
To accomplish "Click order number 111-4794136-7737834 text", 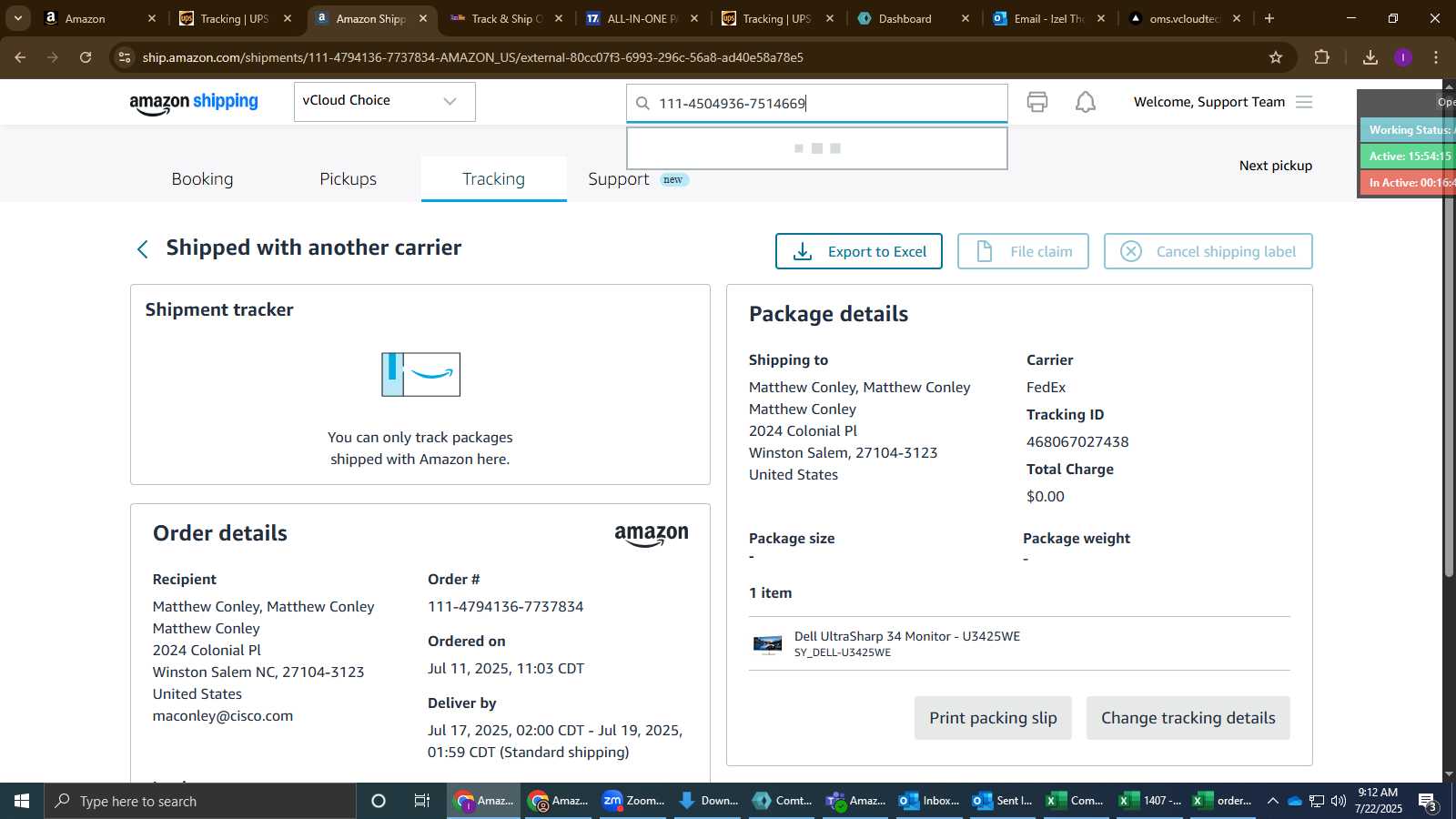I will point(505,607).
